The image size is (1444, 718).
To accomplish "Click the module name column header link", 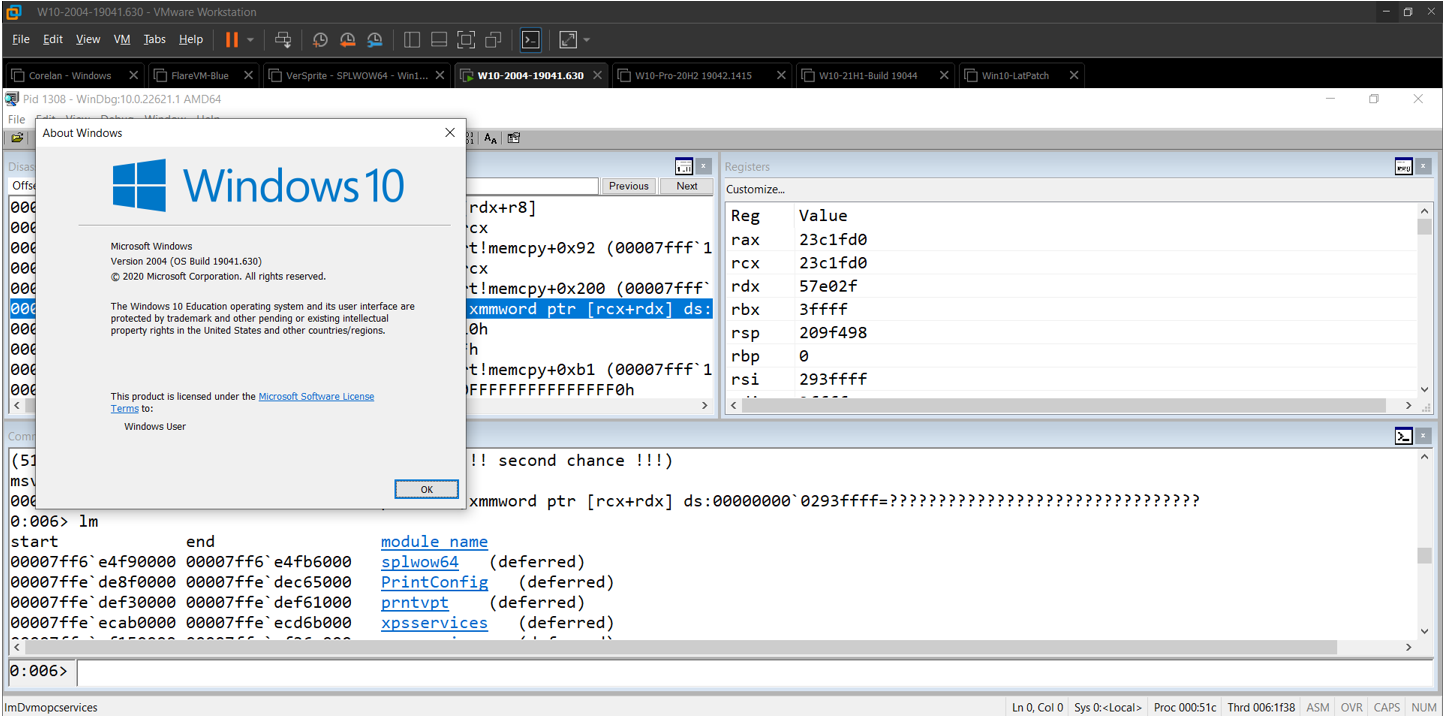I will (435, 542).
